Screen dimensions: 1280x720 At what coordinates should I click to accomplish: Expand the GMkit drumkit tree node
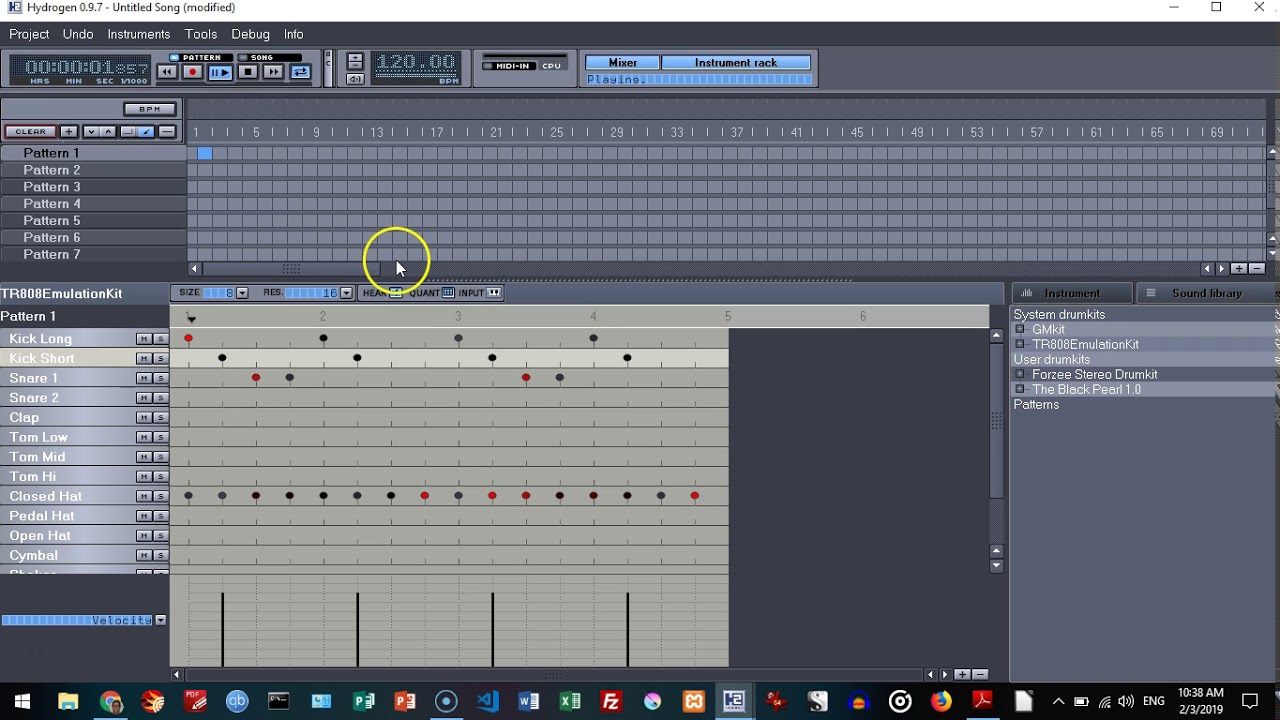(1020, 329)
